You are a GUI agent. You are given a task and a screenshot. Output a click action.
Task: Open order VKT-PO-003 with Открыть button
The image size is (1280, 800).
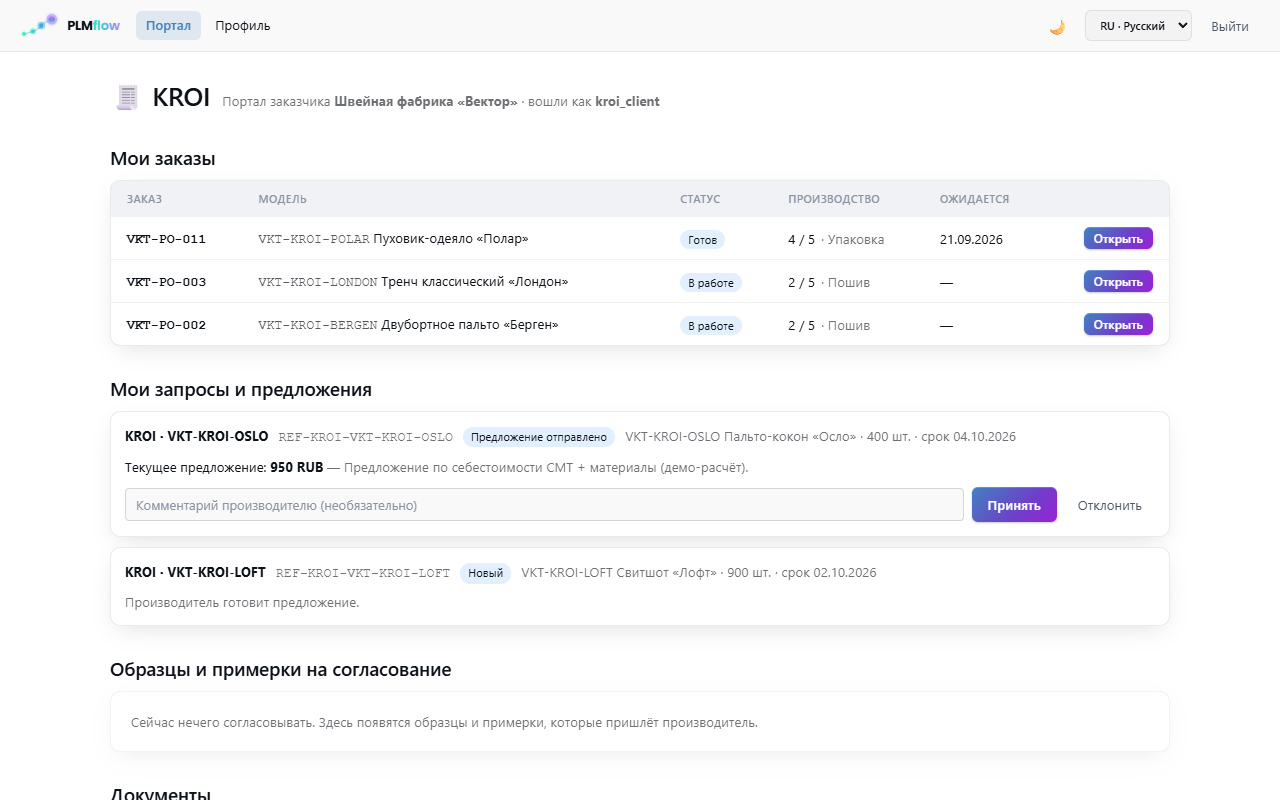1118,281
